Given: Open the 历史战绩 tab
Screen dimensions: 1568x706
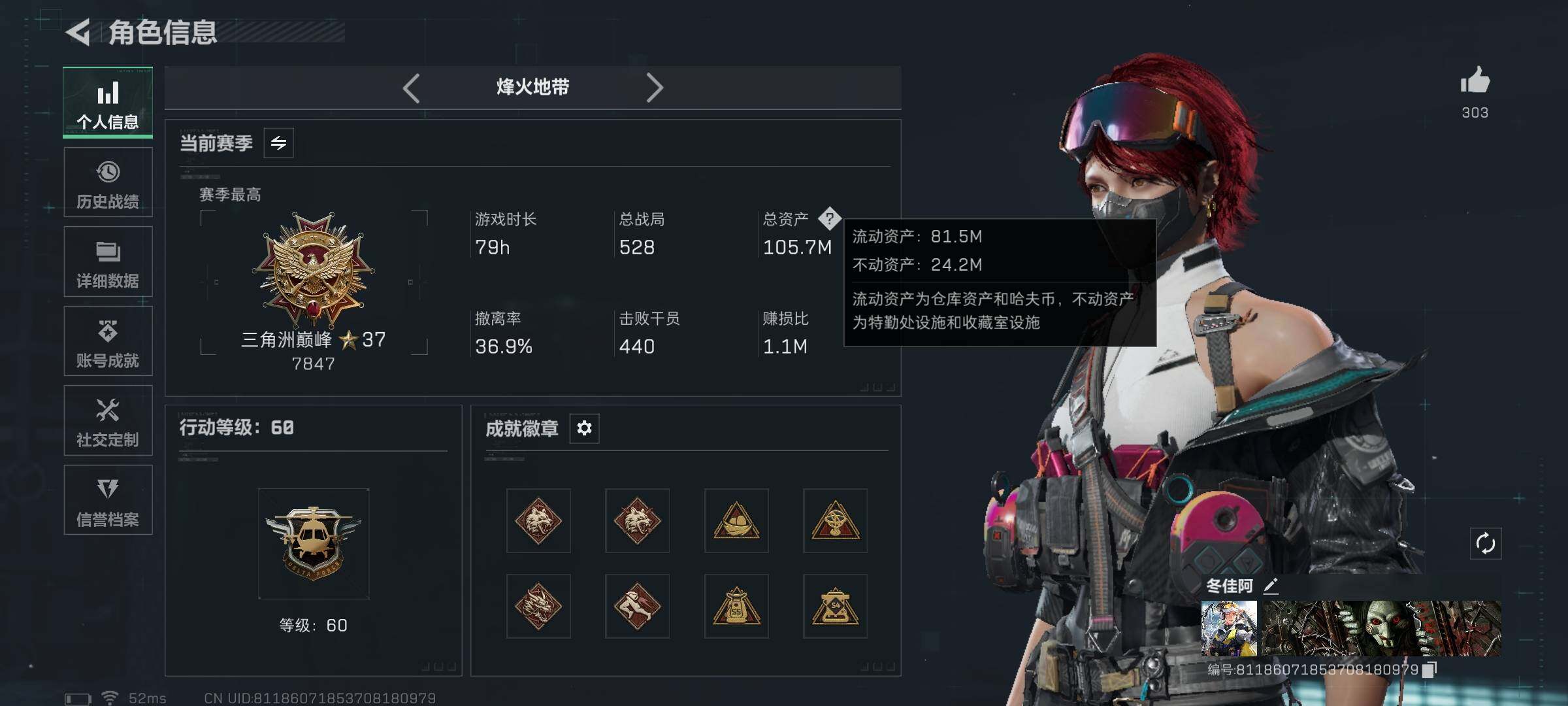Looking at the screenshot, I should (108, 182).
